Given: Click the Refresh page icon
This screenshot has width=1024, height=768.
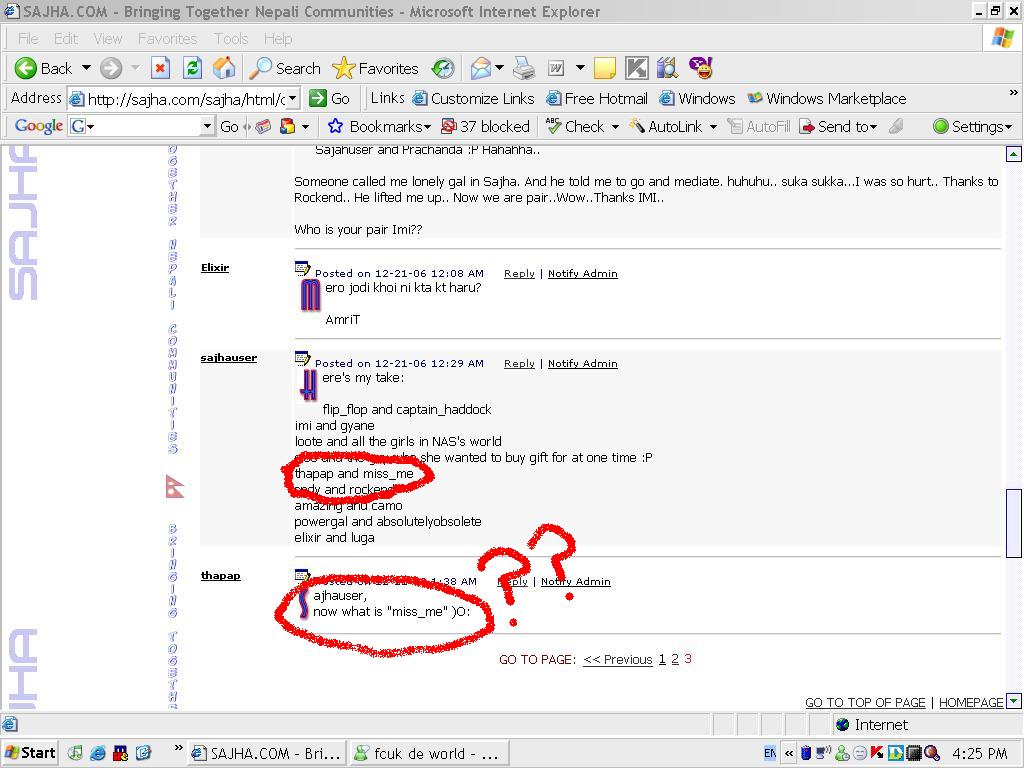Looking at the screenshot, I should click(193, 68).
